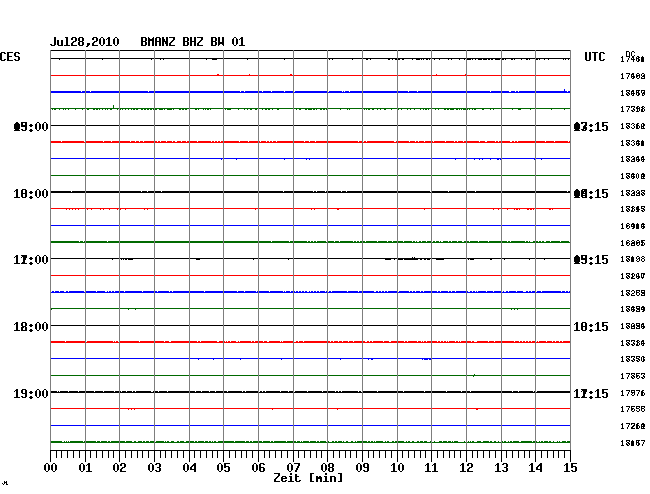Click x-axis tick label 11
The width and height of the screenshot is (650, 494).
click(x=431, y=467)
